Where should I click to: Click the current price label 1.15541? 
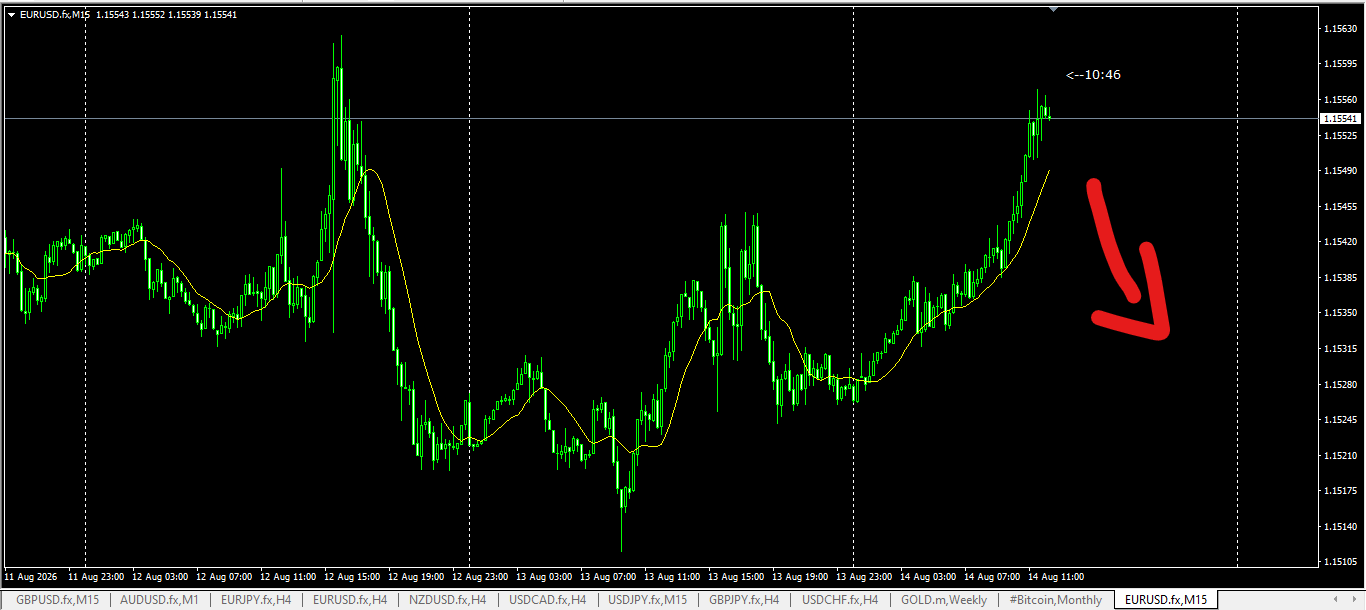click(x=1339, y=118)
